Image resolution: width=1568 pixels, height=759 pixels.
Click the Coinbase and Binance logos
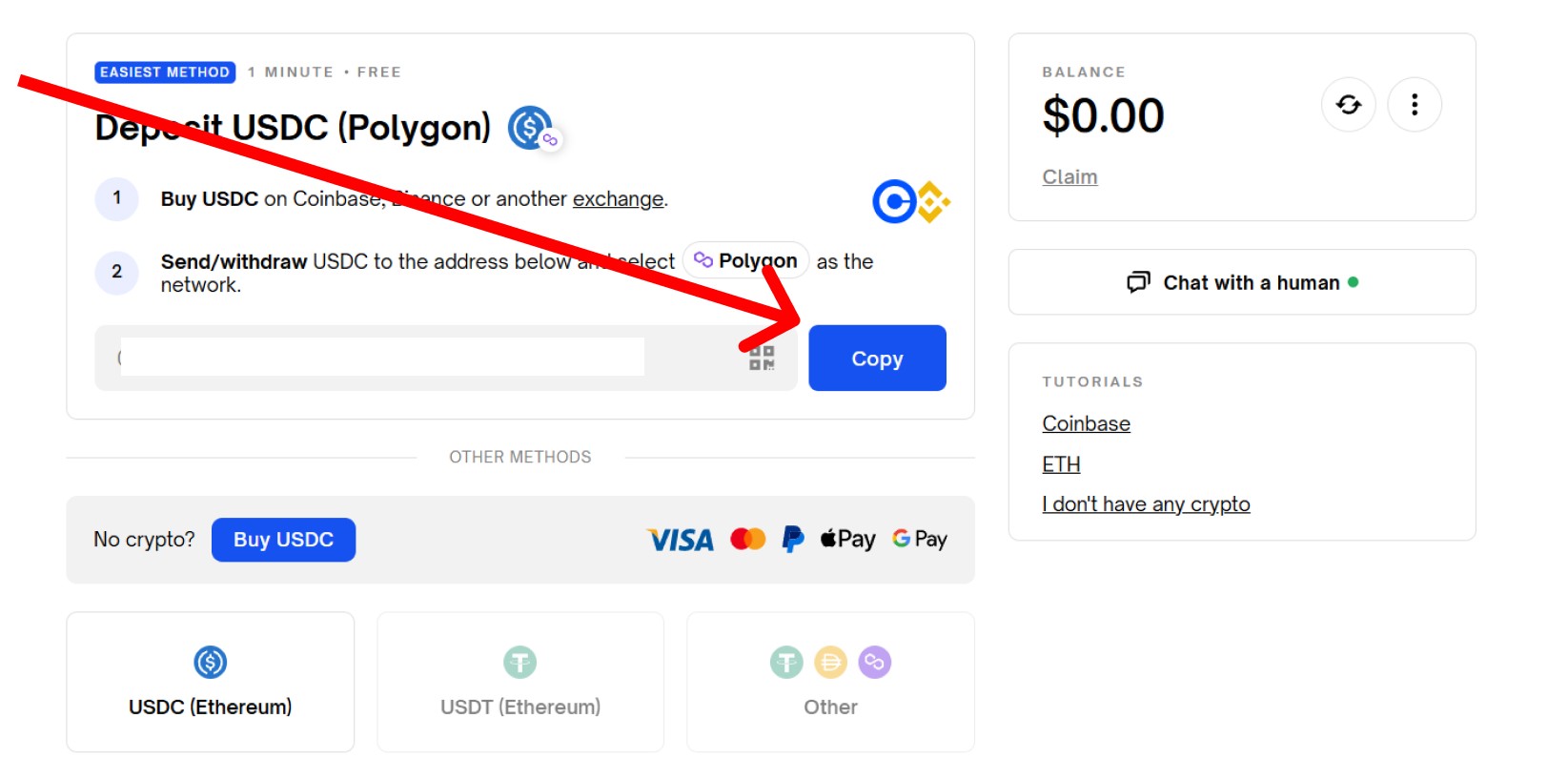[x=911, y=201]
